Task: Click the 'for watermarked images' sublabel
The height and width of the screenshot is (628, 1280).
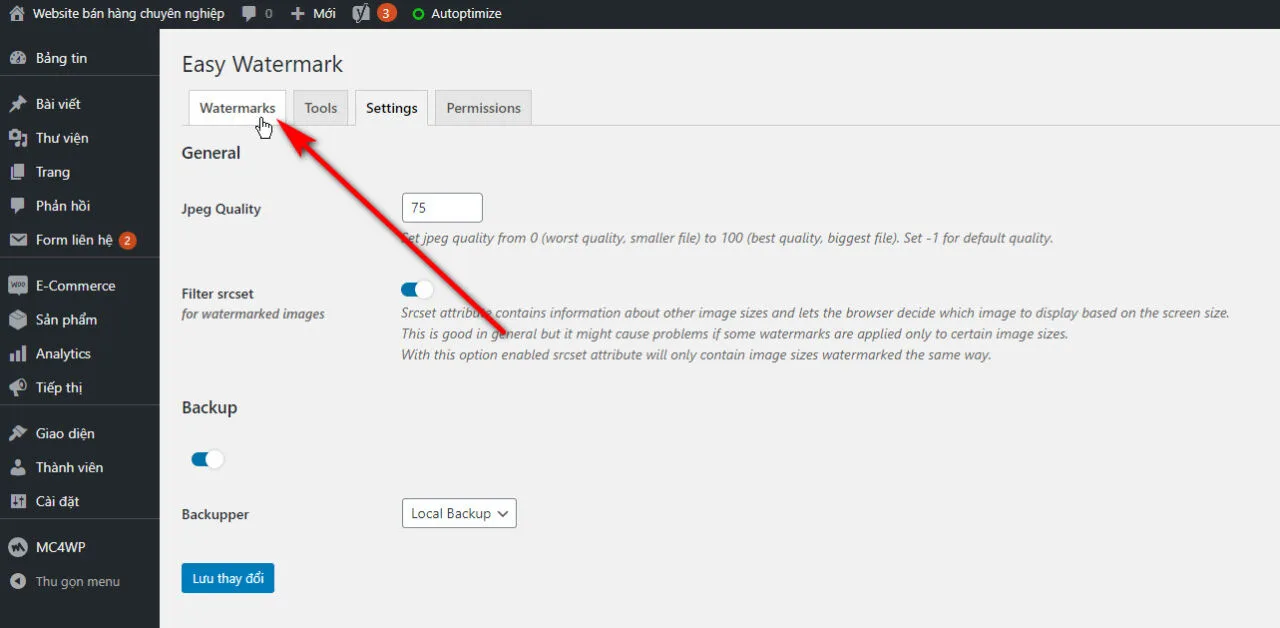Action: pyautogui.click(x=253, y=314)
